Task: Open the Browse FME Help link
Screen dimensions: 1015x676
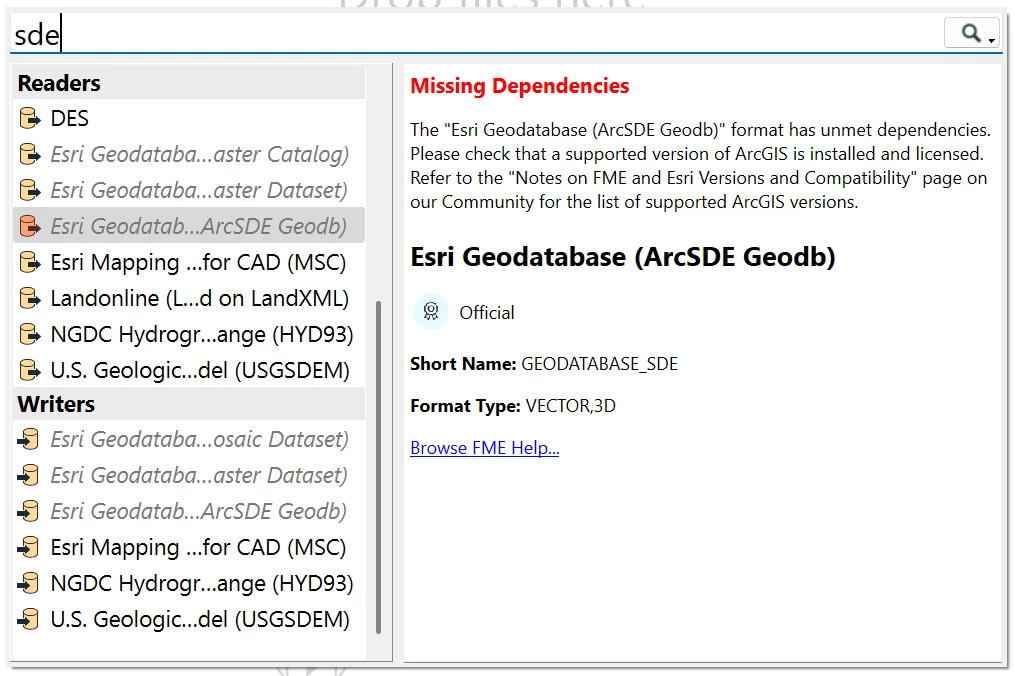Action: pos(485,447)
